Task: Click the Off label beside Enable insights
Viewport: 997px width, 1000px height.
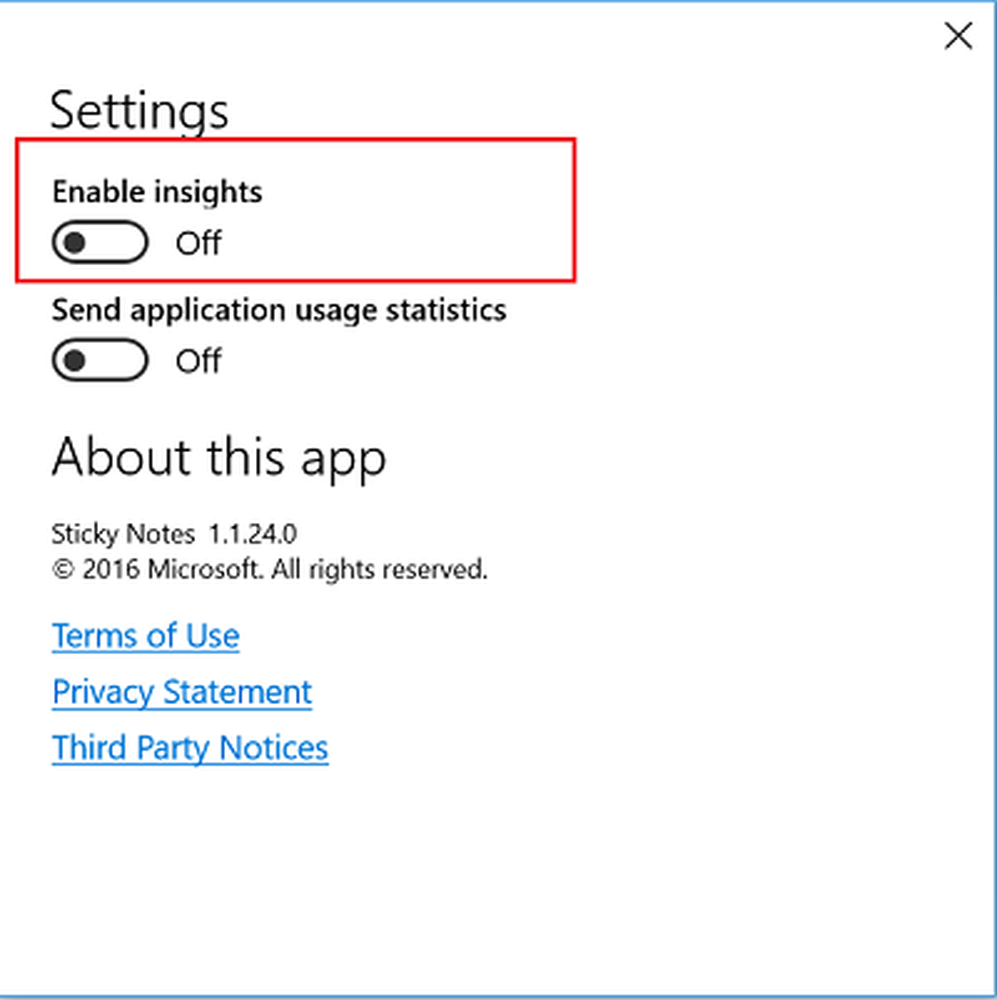Action: pos(198,243)
